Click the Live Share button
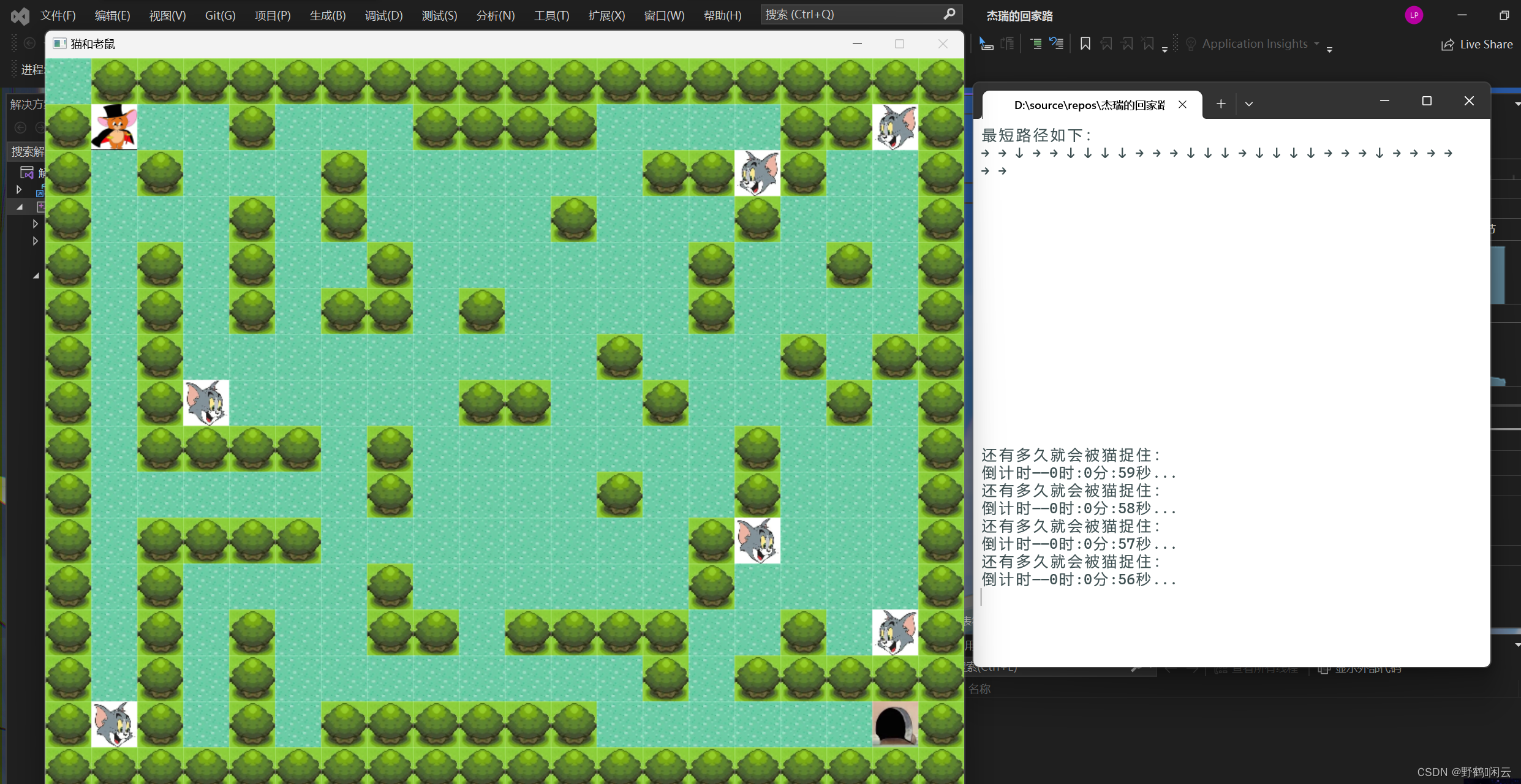1521x784 pixels. (1477, 45)
